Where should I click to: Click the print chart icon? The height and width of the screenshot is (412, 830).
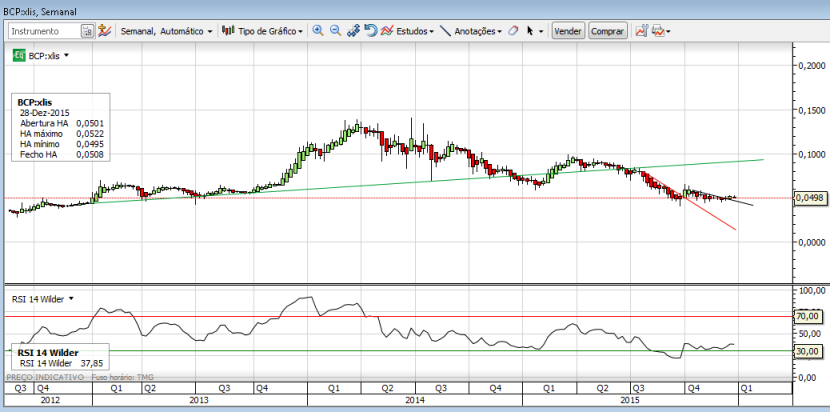point(658,31)
